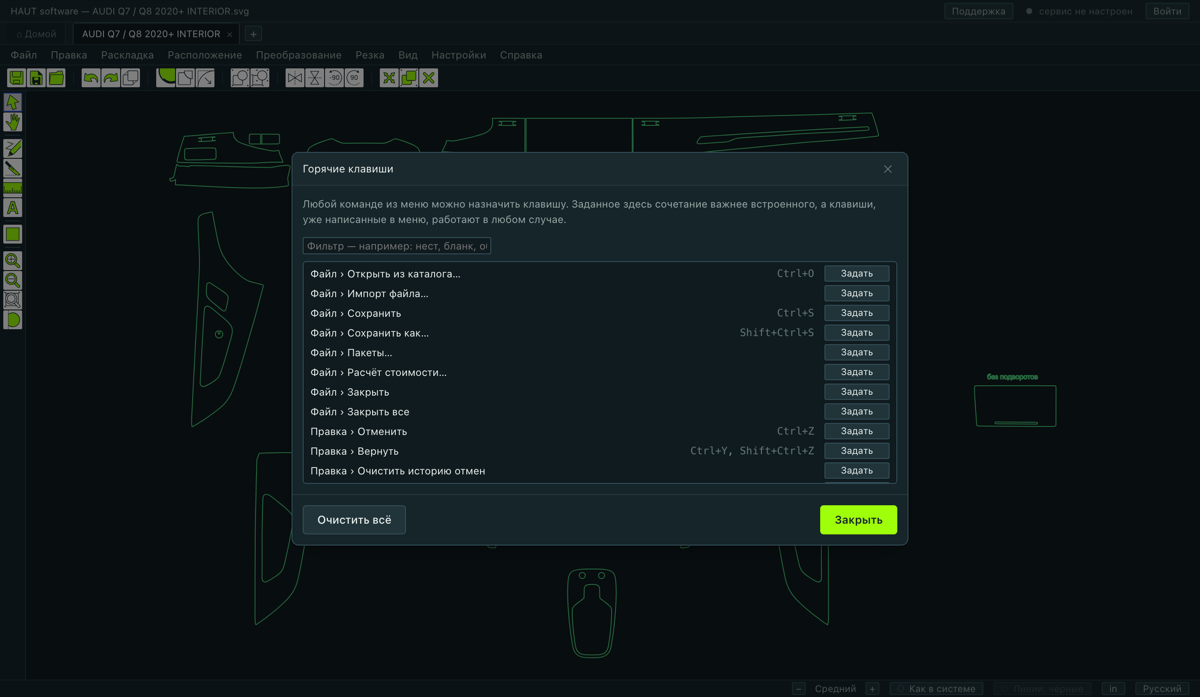Open the Преобразование menu

pyautogui.click(x=298, y=55)
